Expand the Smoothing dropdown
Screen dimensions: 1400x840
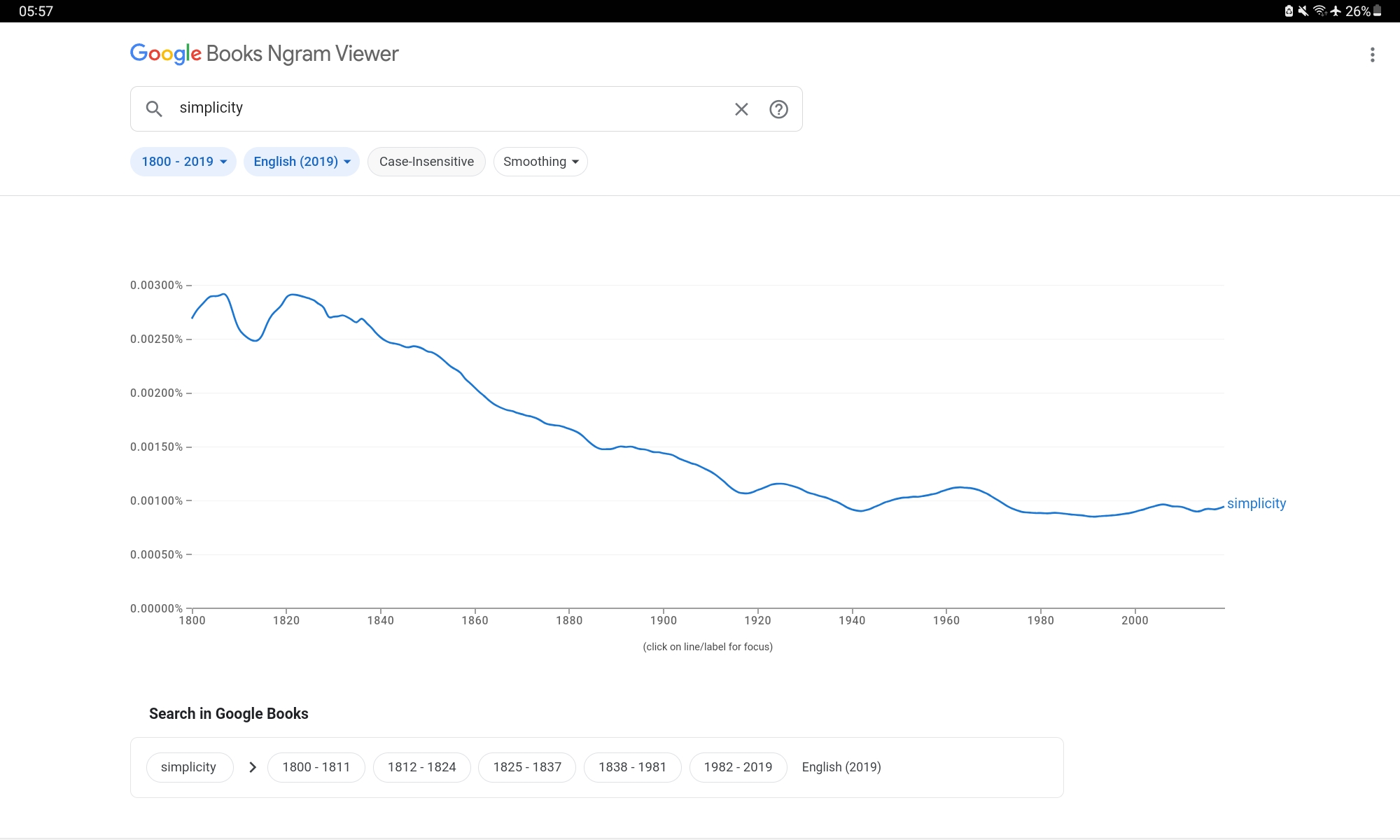(540, 162)
